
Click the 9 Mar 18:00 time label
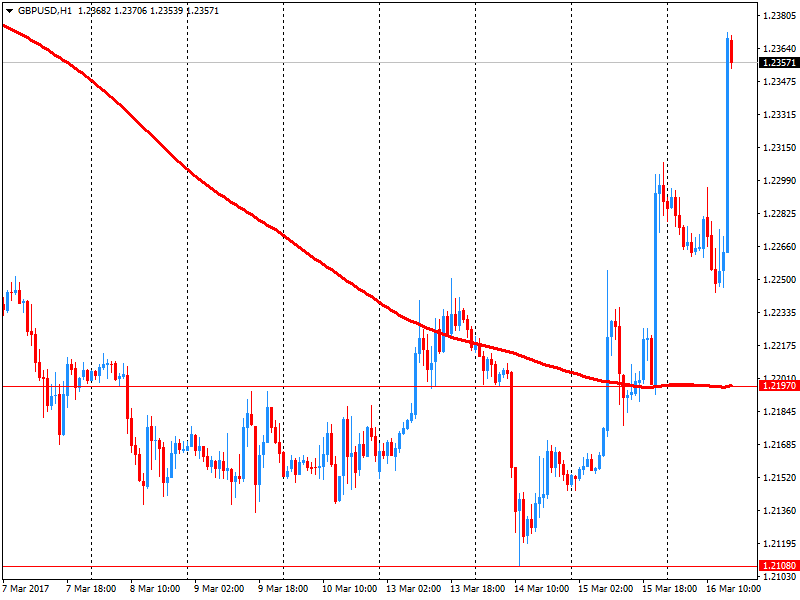coord(283,589)
